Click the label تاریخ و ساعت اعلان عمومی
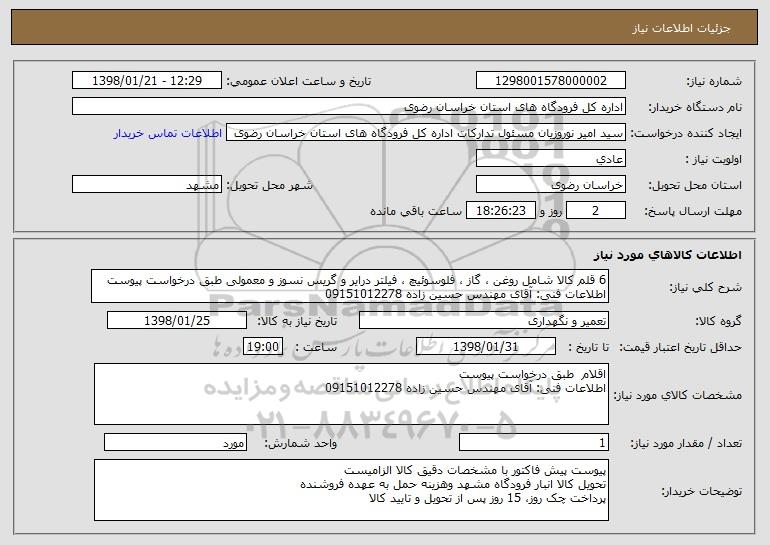 tap(299, 82)
